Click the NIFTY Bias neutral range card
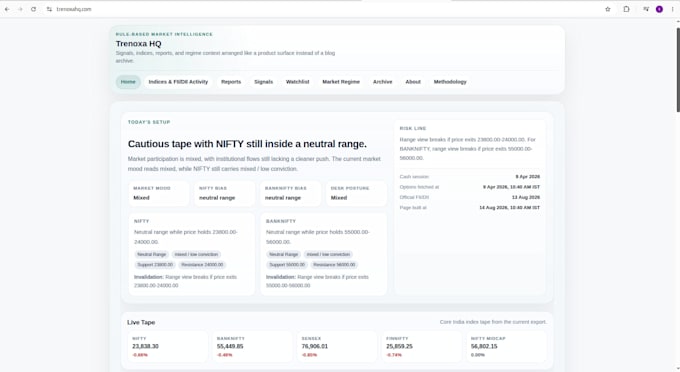 click(x=224, y=193)
